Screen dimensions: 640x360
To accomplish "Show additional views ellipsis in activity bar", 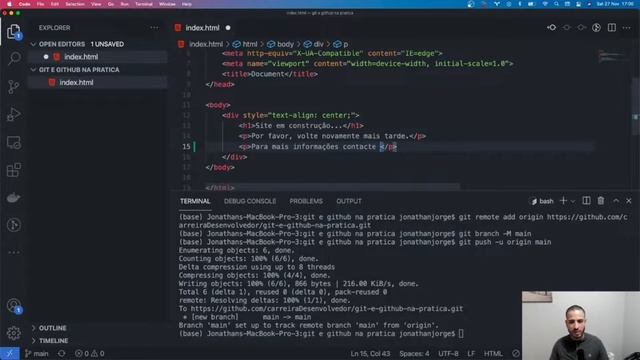I will coord(13,252).
